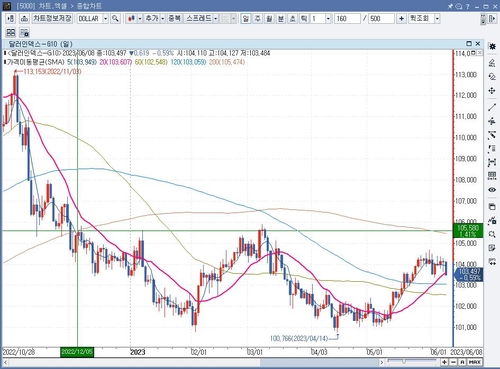Screen dimensions: 500x369
Task: Open the chart type dropdown arrow
Action: [140, 19]
